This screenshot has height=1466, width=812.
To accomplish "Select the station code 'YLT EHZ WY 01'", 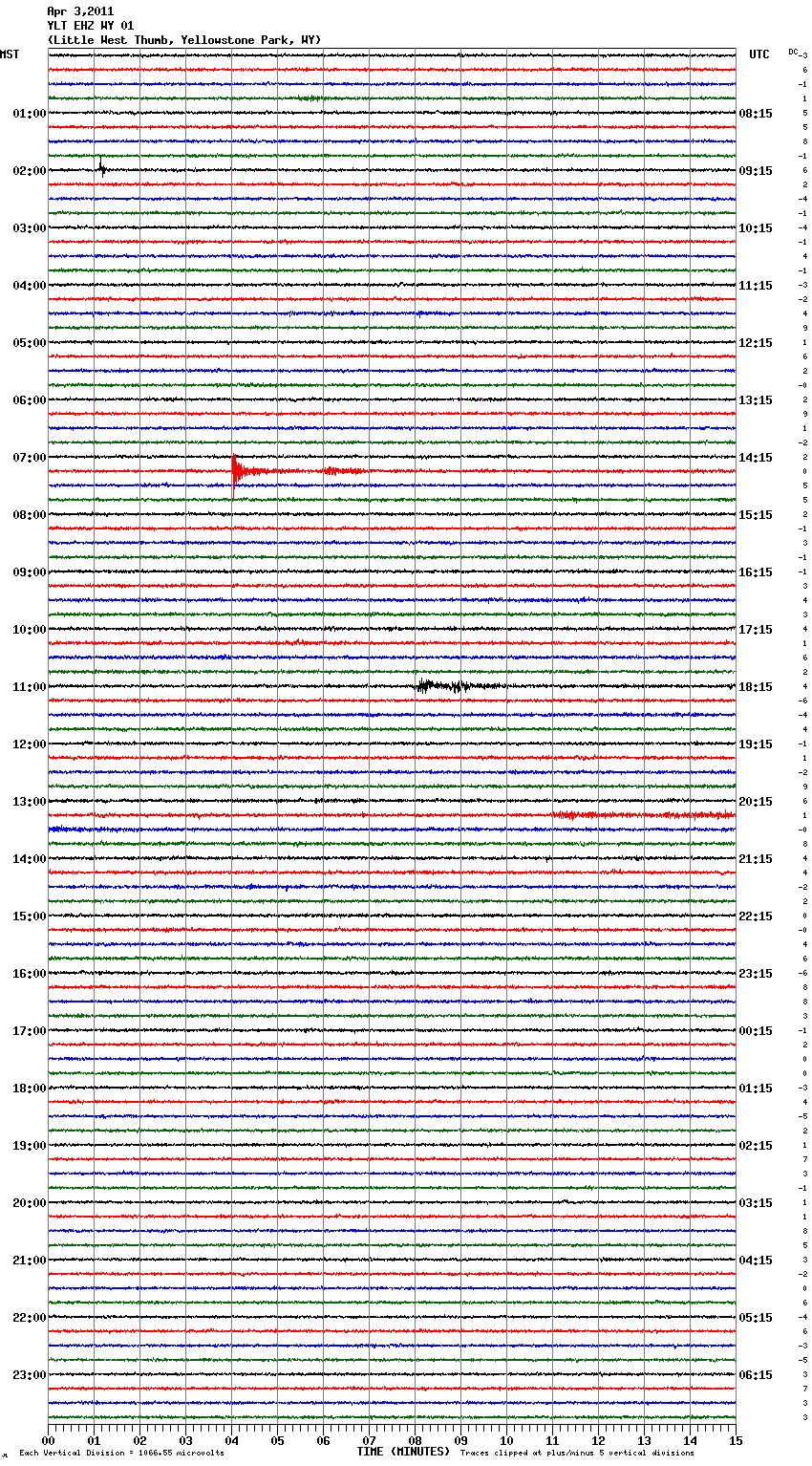I will click(x=91, y=26).
